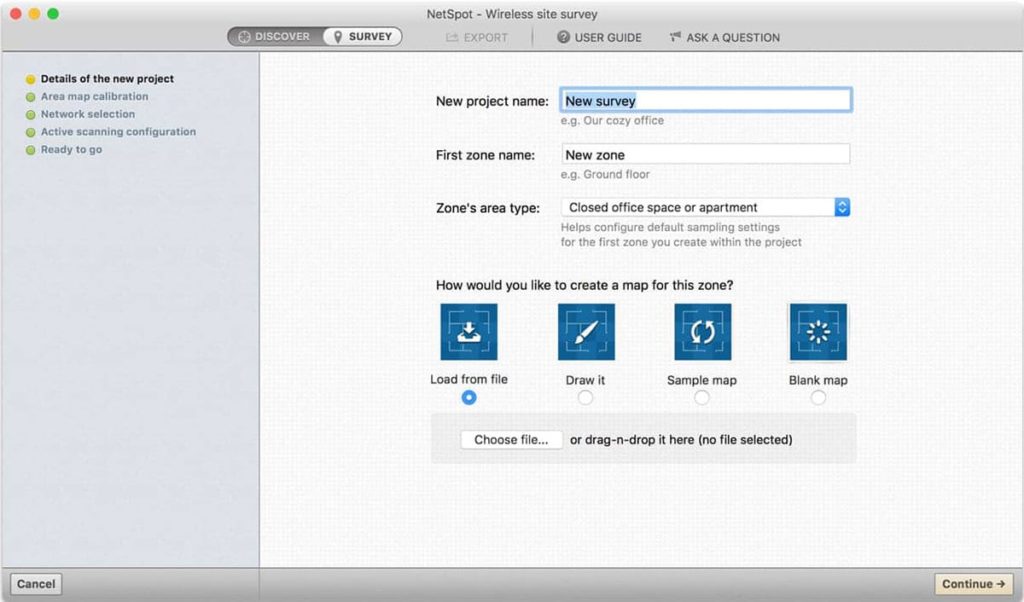The height and width of the screenshot is (602, 1024).
Task: Click the Continue button
Action: pos(973,584)
